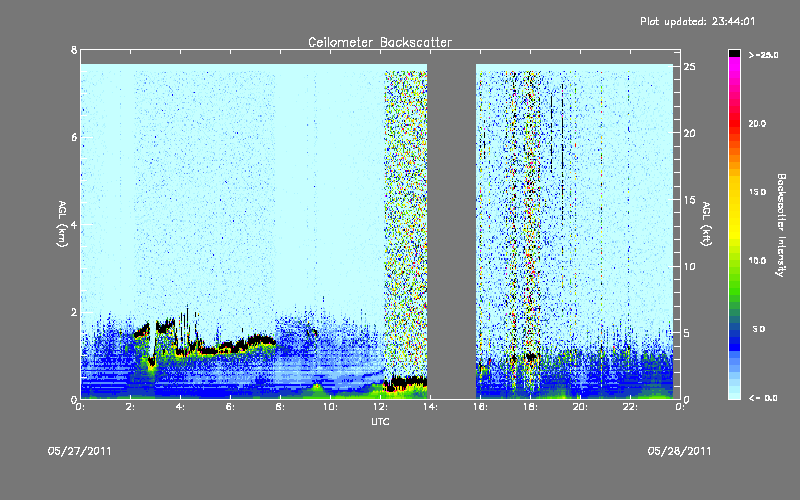Viewport: 800px width, 500px height.
Task: Click the "8:" hour tick on UTC axis
Action: [281, 407]
